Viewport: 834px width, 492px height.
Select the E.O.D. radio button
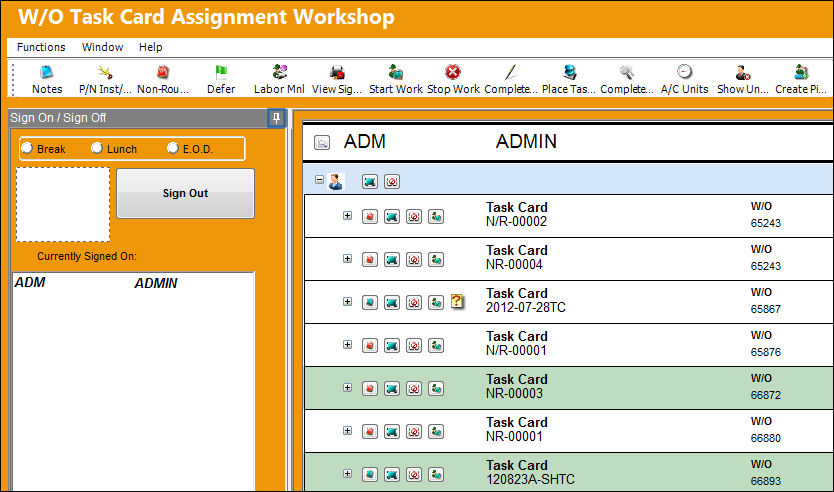[172, 148]
